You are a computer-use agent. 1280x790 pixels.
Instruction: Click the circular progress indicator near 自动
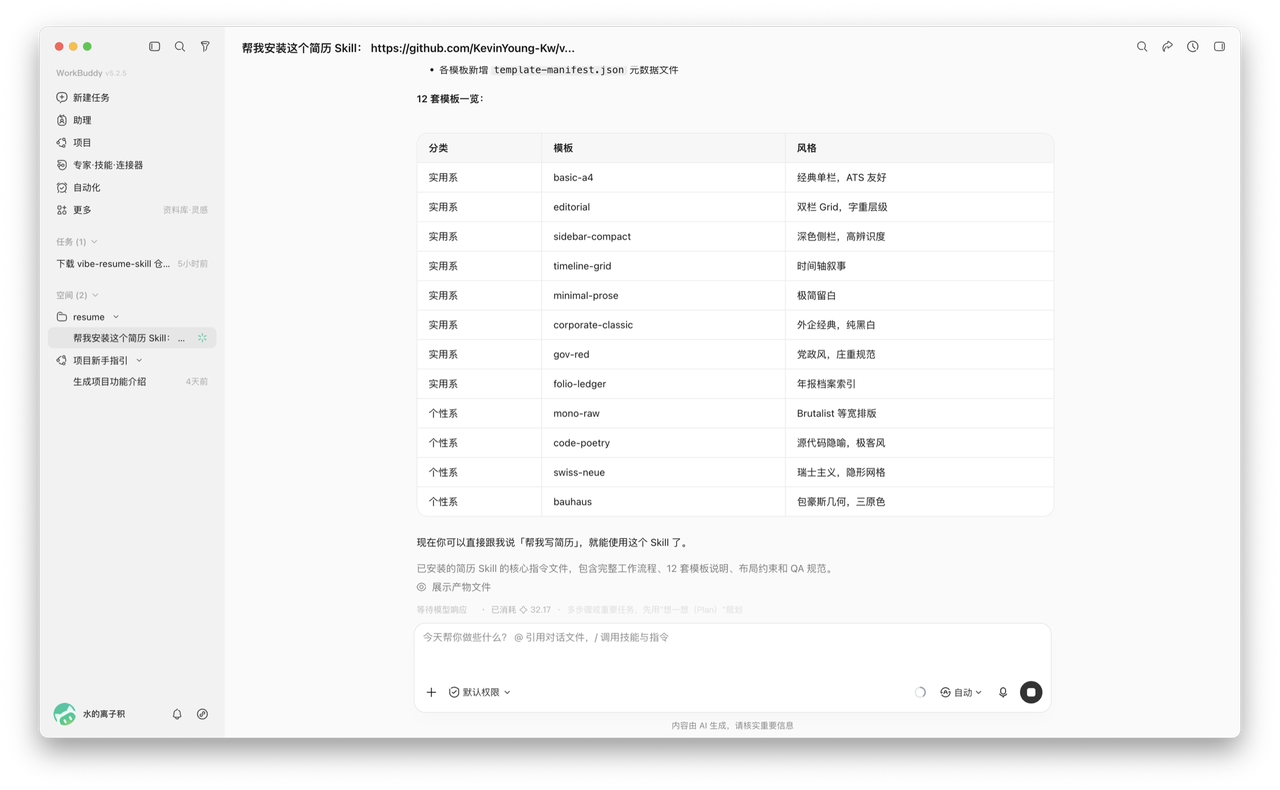(x=920, y=692)
